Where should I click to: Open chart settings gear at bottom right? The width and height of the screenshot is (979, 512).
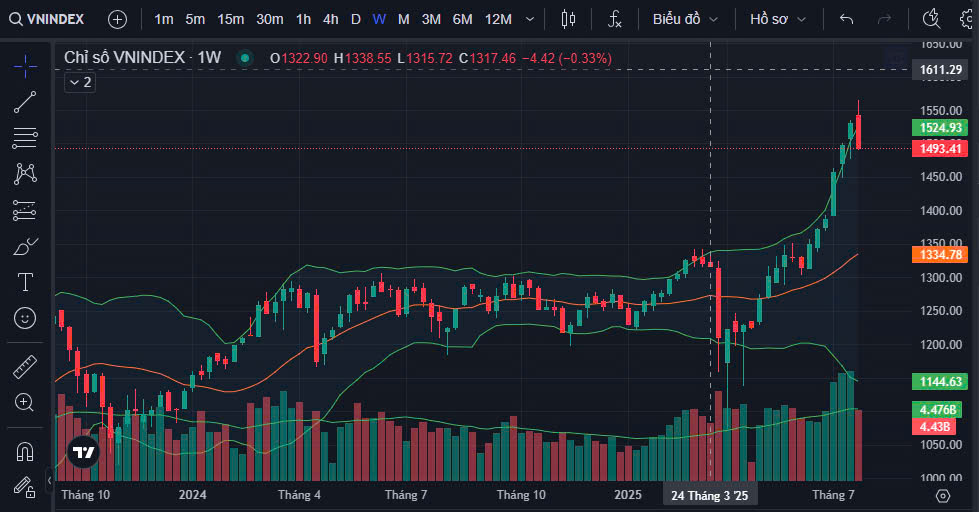pyautogui.click(x=943, y=495)
